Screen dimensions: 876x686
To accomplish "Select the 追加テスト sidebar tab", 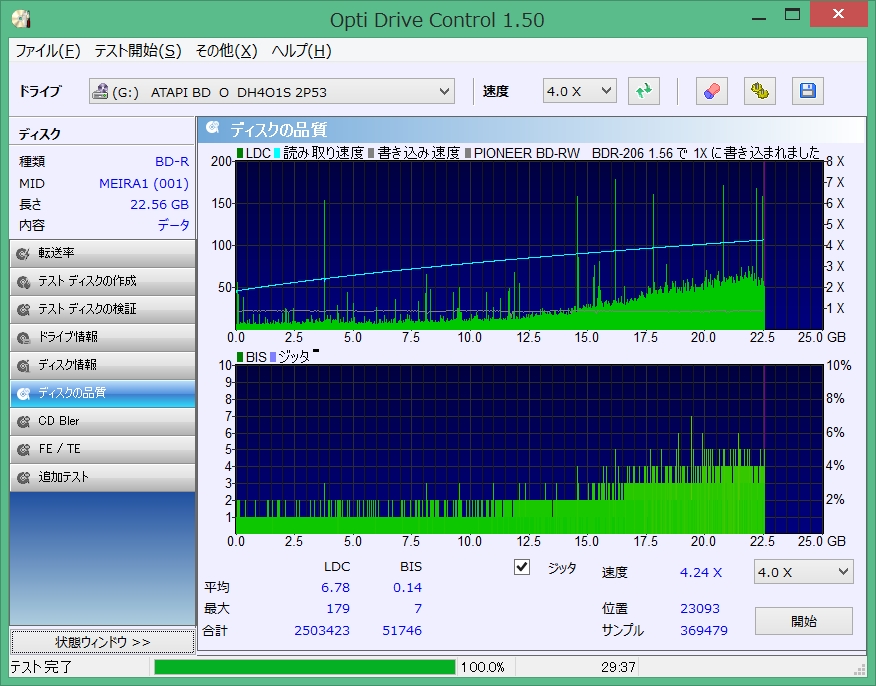I will (x=102, y=477).
